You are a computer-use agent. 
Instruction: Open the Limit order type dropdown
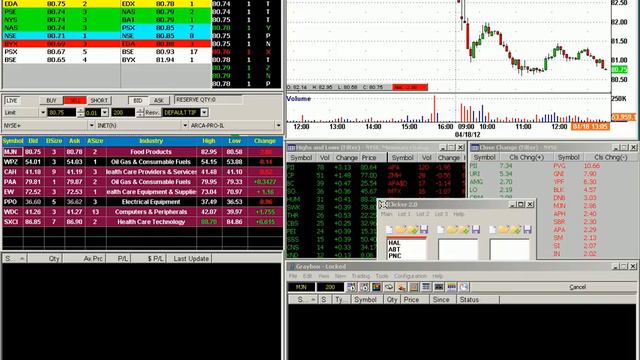point(43,113)
